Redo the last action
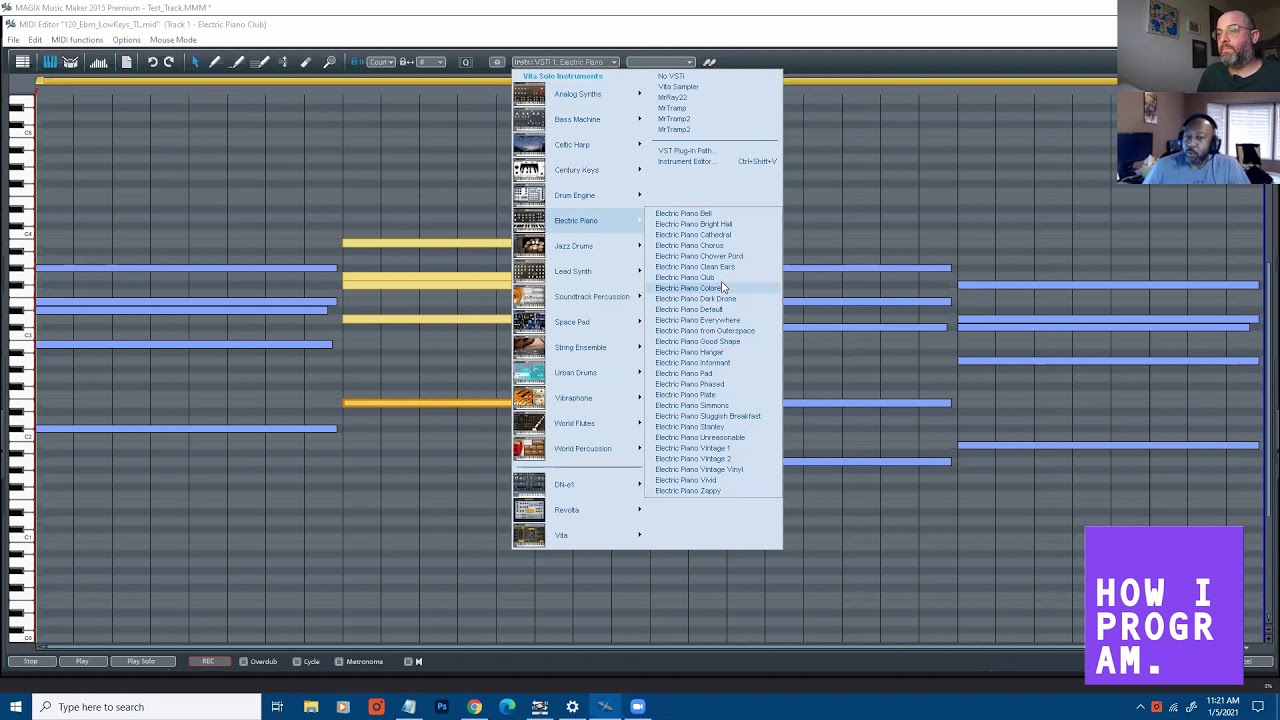Viewport: 1280px width, 720px height. tap(169, 62)
